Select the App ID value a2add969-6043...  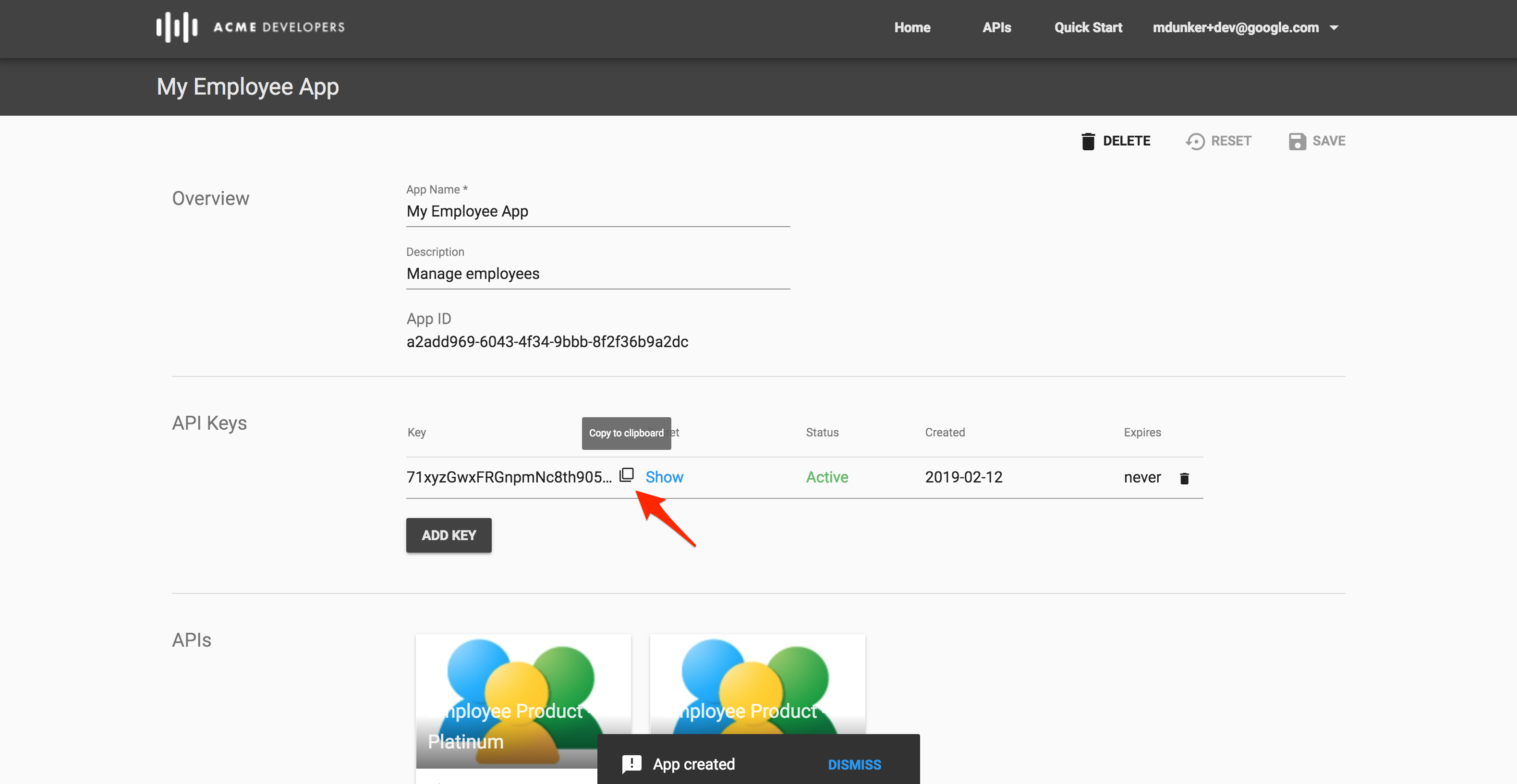click(x=547, y=342)
